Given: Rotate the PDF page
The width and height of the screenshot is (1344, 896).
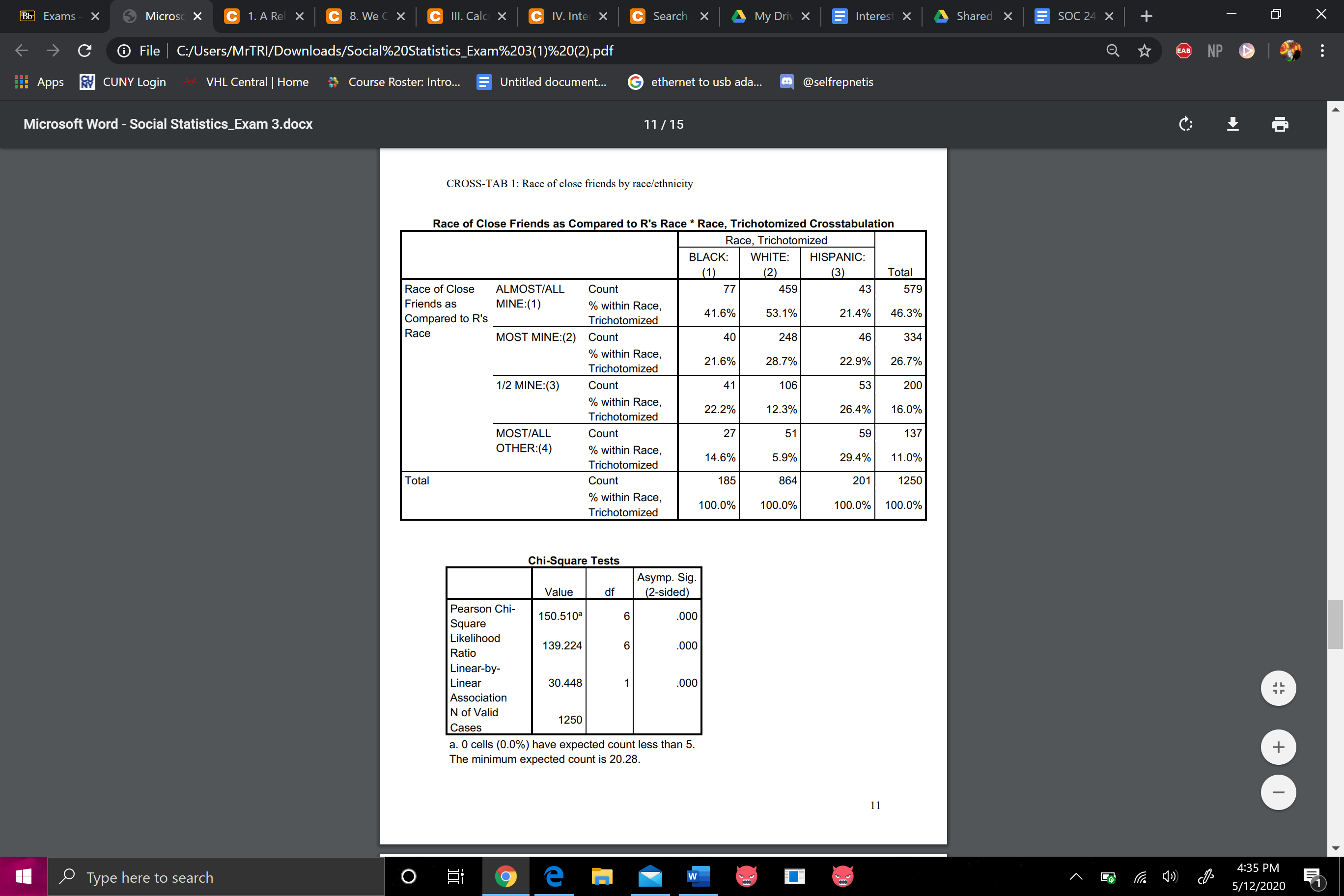Looking at the screenshot, I should (x=1185, y=124).
